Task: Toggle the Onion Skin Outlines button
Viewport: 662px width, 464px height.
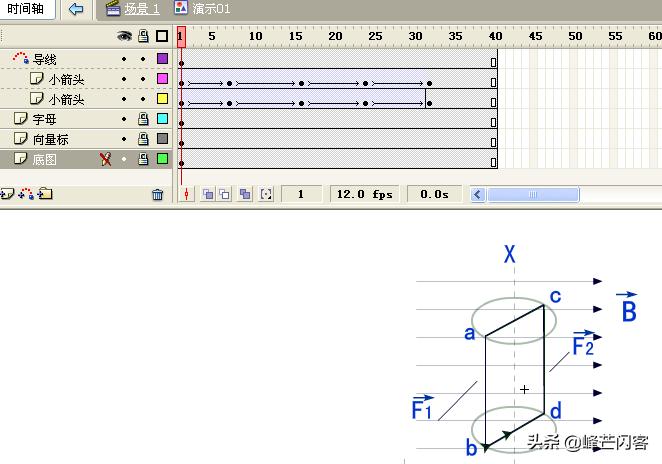Action: [x=225, y=194]
